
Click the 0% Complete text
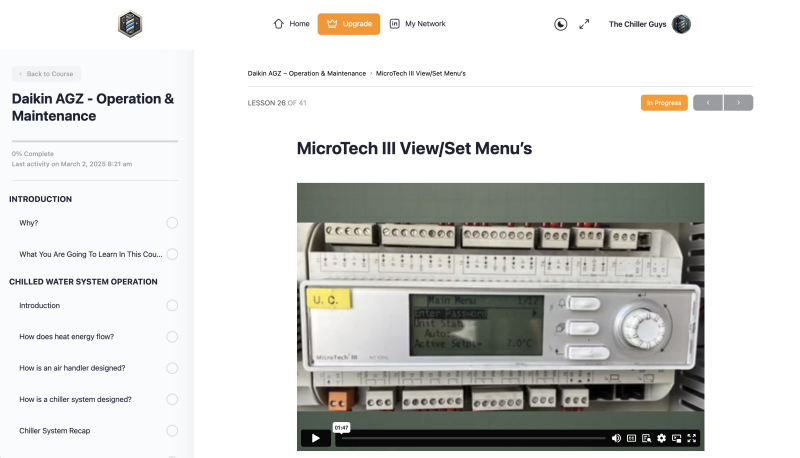(33, 154)
